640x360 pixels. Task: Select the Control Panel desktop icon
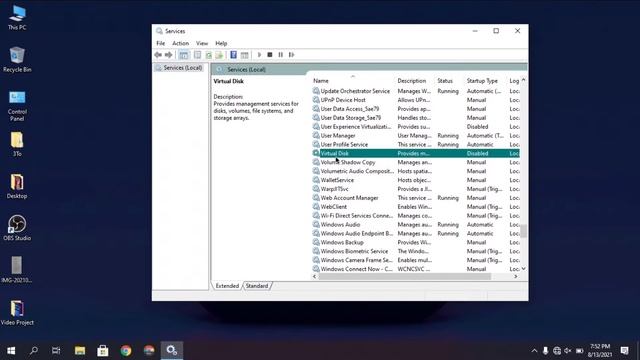17,107
